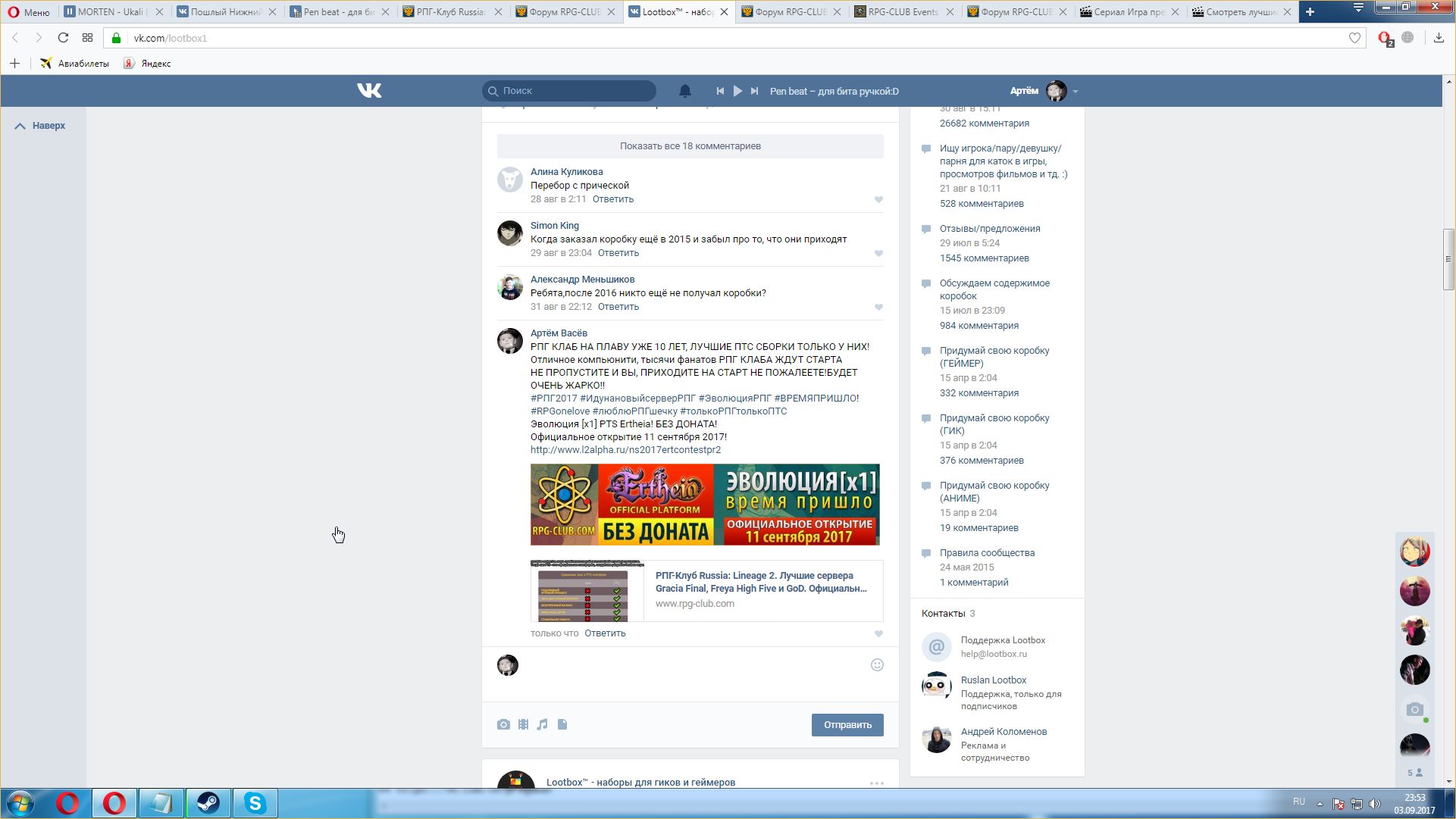Open Придумай свою коробку (ГЕЙМЕР) topic
This screenshot has width=1456, height=819.
pyautogui.click(x=994, y=357)
